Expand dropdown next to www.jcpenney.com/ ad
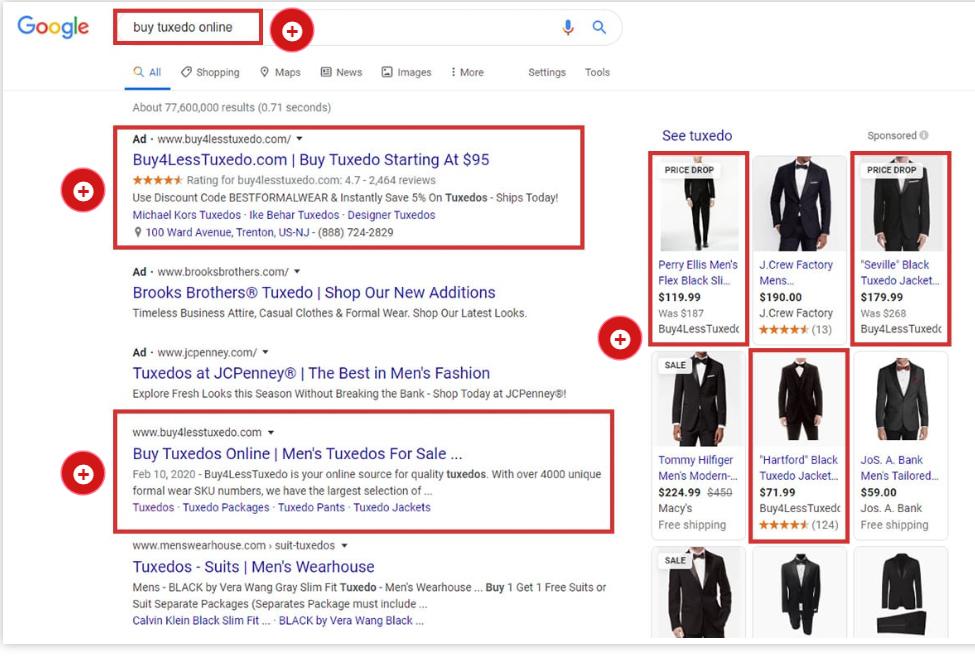 tap(266, 353)
